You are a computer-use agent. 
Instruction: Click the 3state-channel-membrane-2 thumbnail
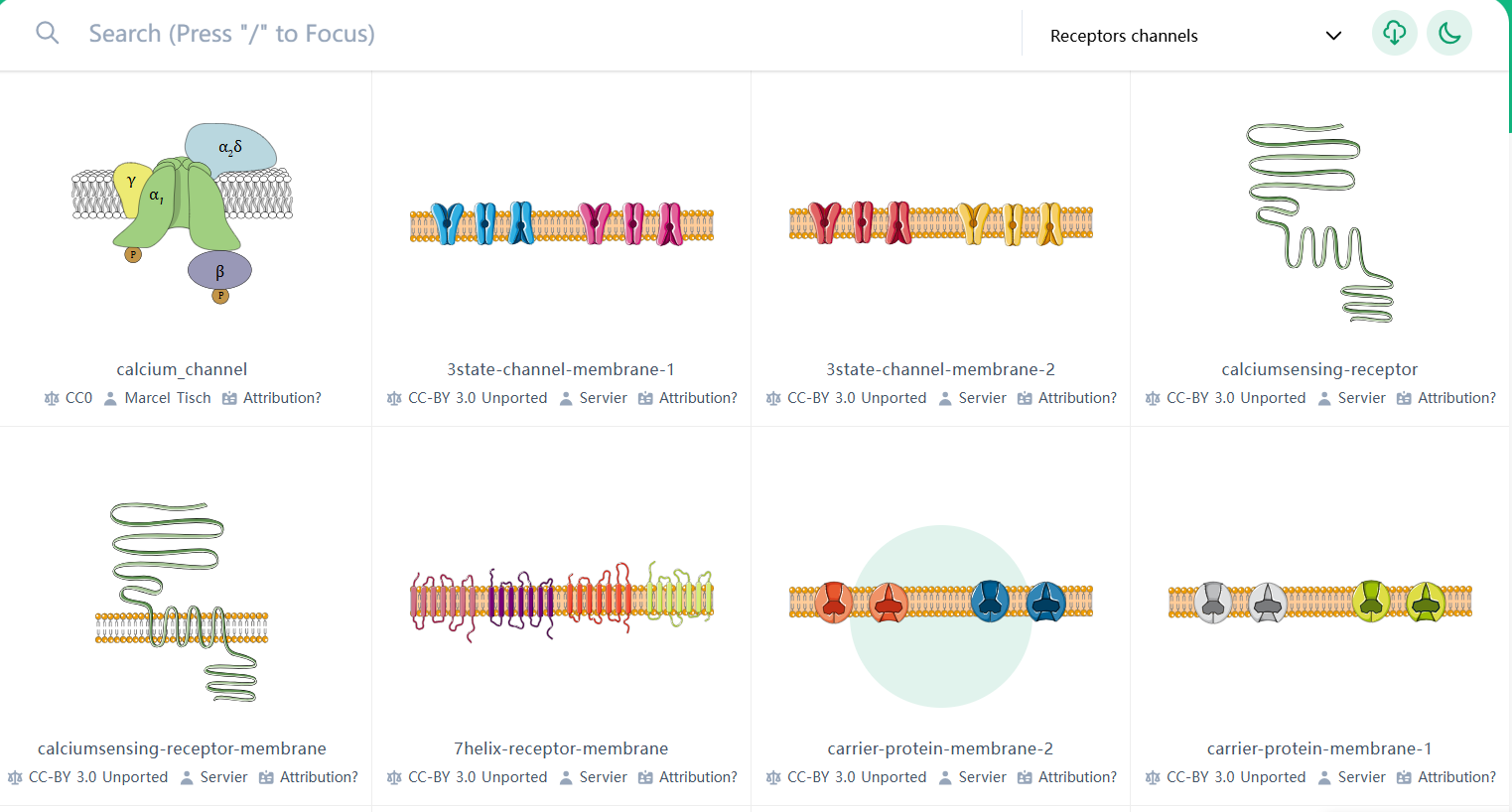click(940, 223)
